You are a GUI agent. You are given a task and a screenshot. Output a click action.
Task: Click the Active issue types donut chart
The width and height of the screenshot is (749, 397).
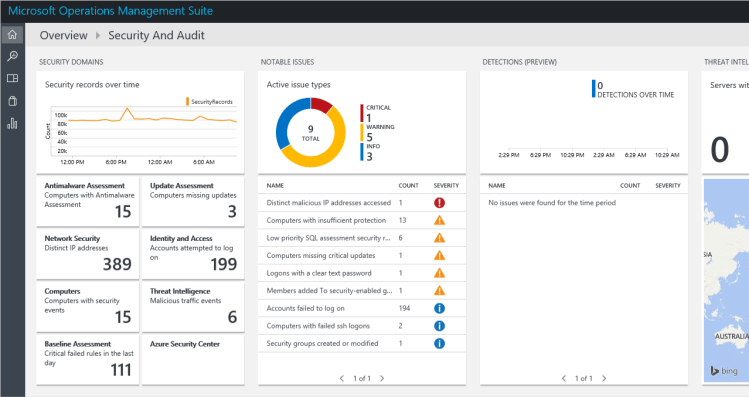310,132
